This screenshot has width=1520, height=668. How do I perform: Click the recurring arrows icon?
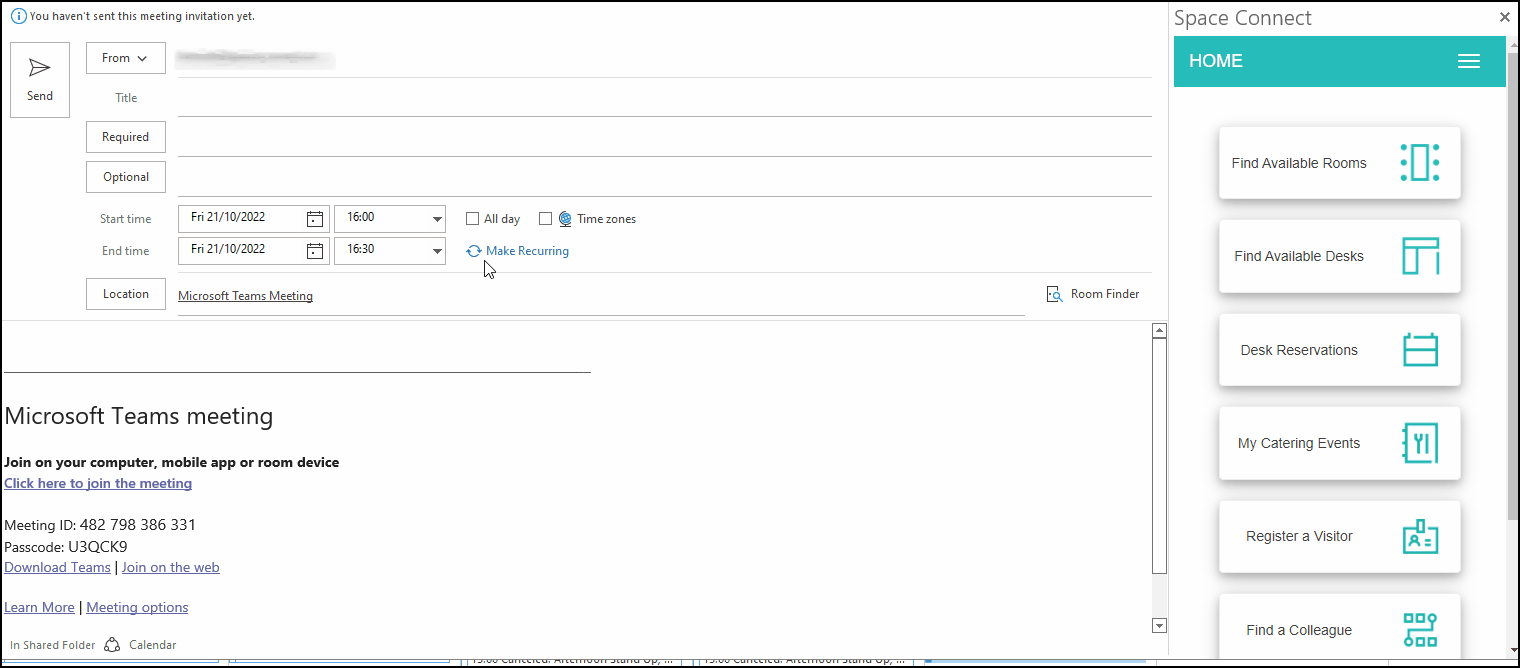[474, 251]
